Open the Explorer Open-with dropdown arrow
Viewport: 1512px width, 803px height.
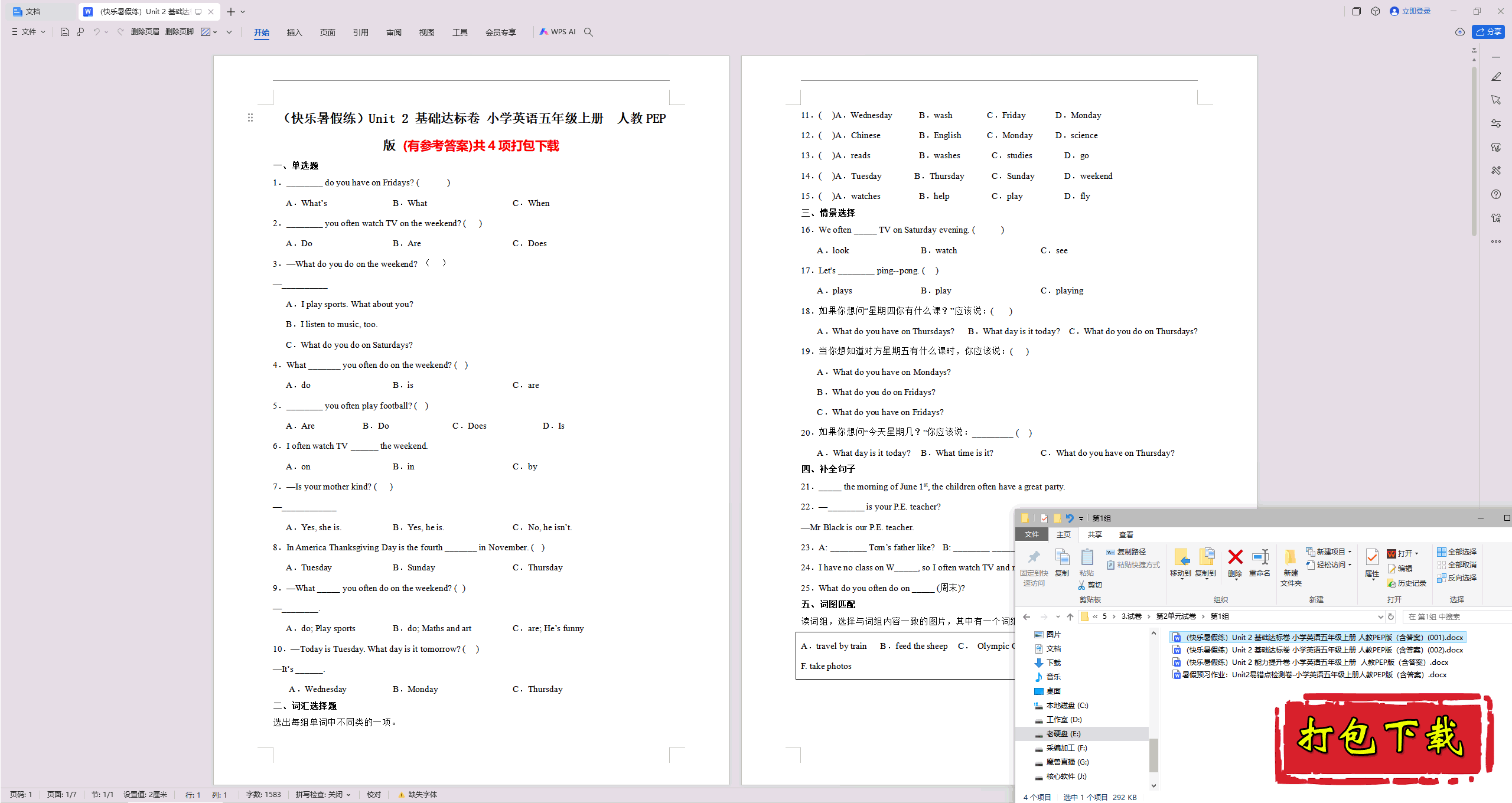pyautogui.click(x=1417, y=553)
